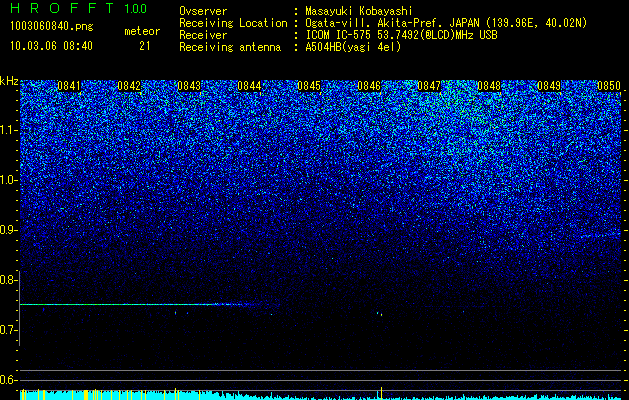
Task: Click the HROFFT title text
Action: 63,8
